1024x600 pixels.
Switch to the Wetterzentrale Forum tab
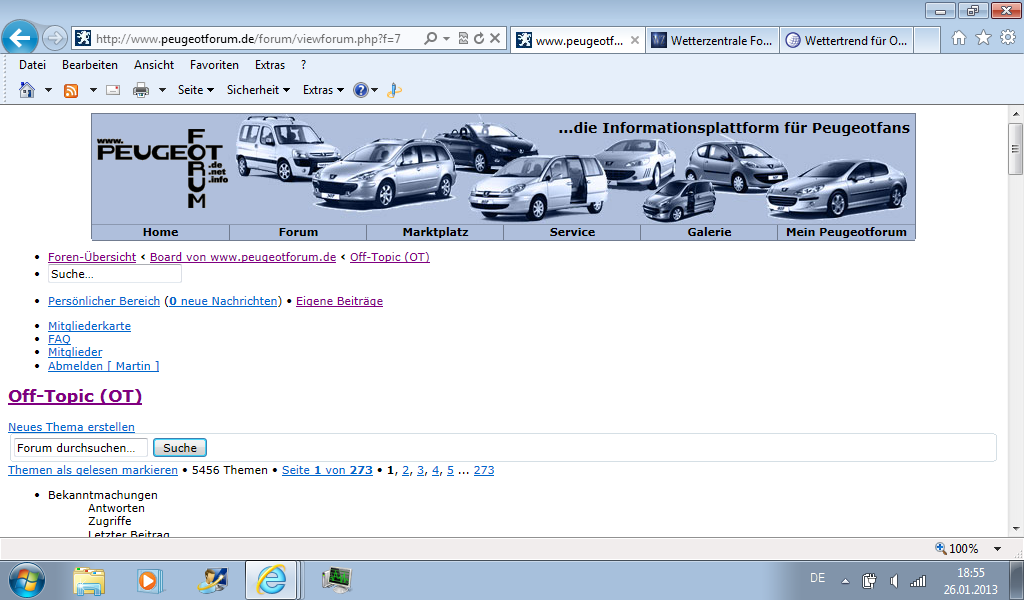(711, 40)
